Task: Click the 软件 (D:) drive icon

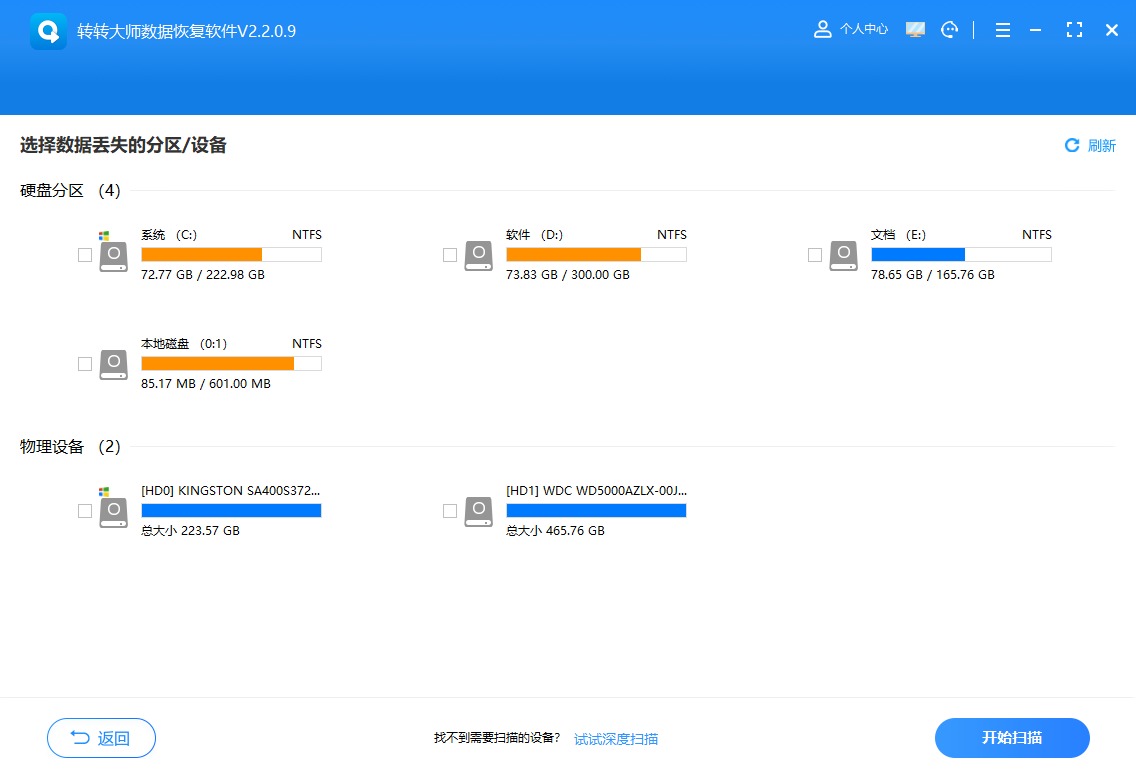Action: click(478, 254)
